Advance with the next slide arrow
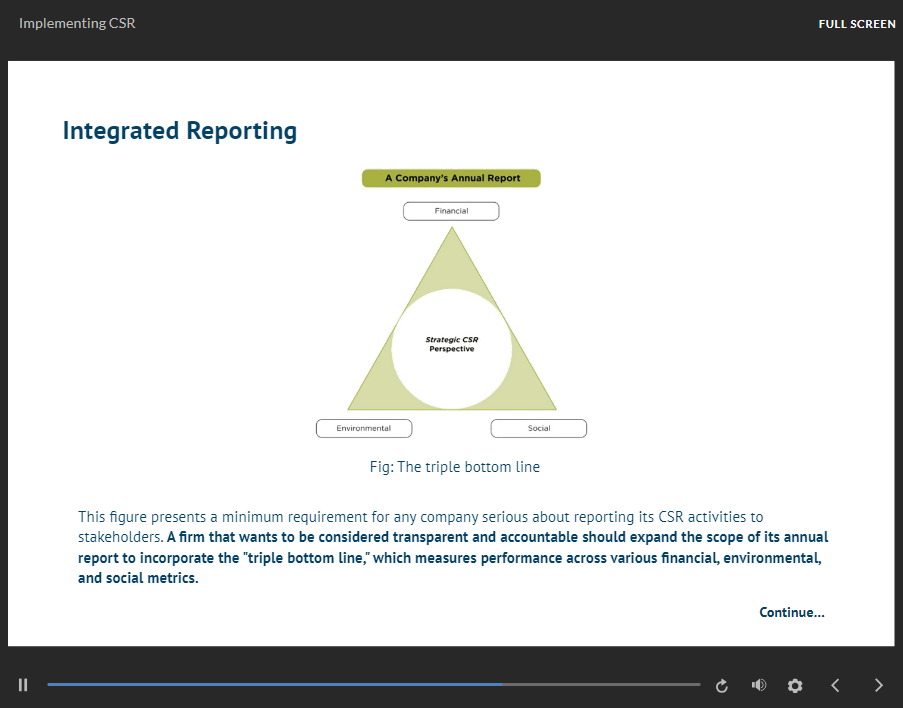Image resolution: width=903 pixels, height=708 pixels. [878, 685]
